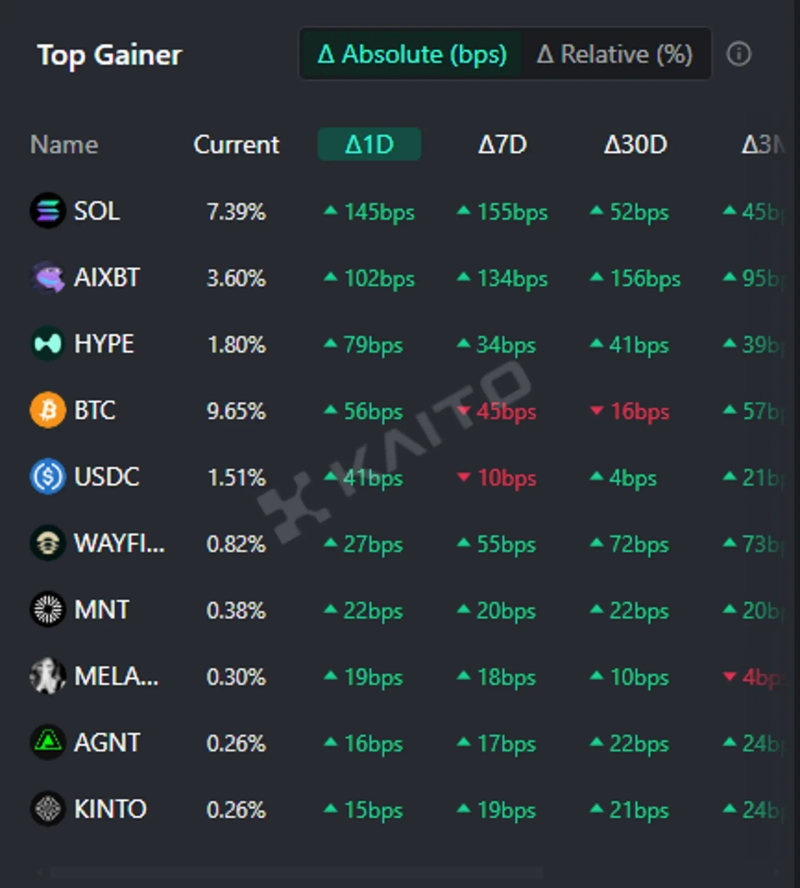Click the USDC coin icon
The height and width of the screenshot is (888, 800).
coord(47,477)
